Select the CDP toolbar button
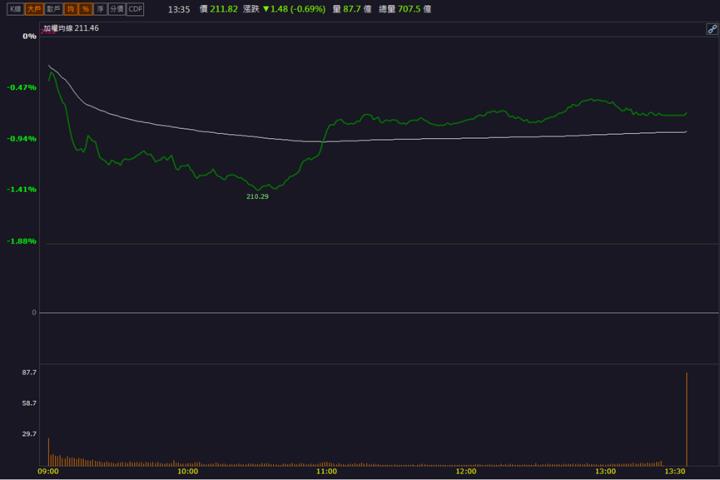Viewport: 720px width, 480px height. [136, 8]
